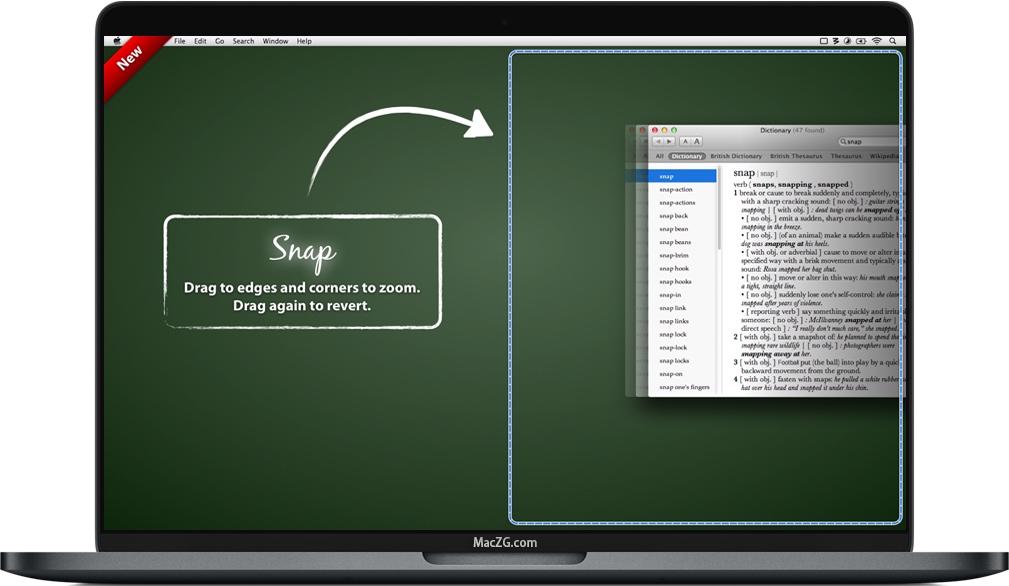Image resolution: width=1009 pixels, height=586 pixels.
Task: Open the Search menu
Action: pyautogui.click(x=242, y=41)
